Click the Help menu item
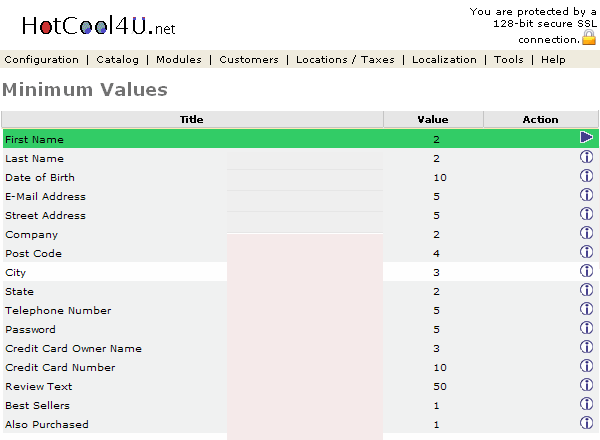This screenshot has width=600, height=440. tap(553, 60)
